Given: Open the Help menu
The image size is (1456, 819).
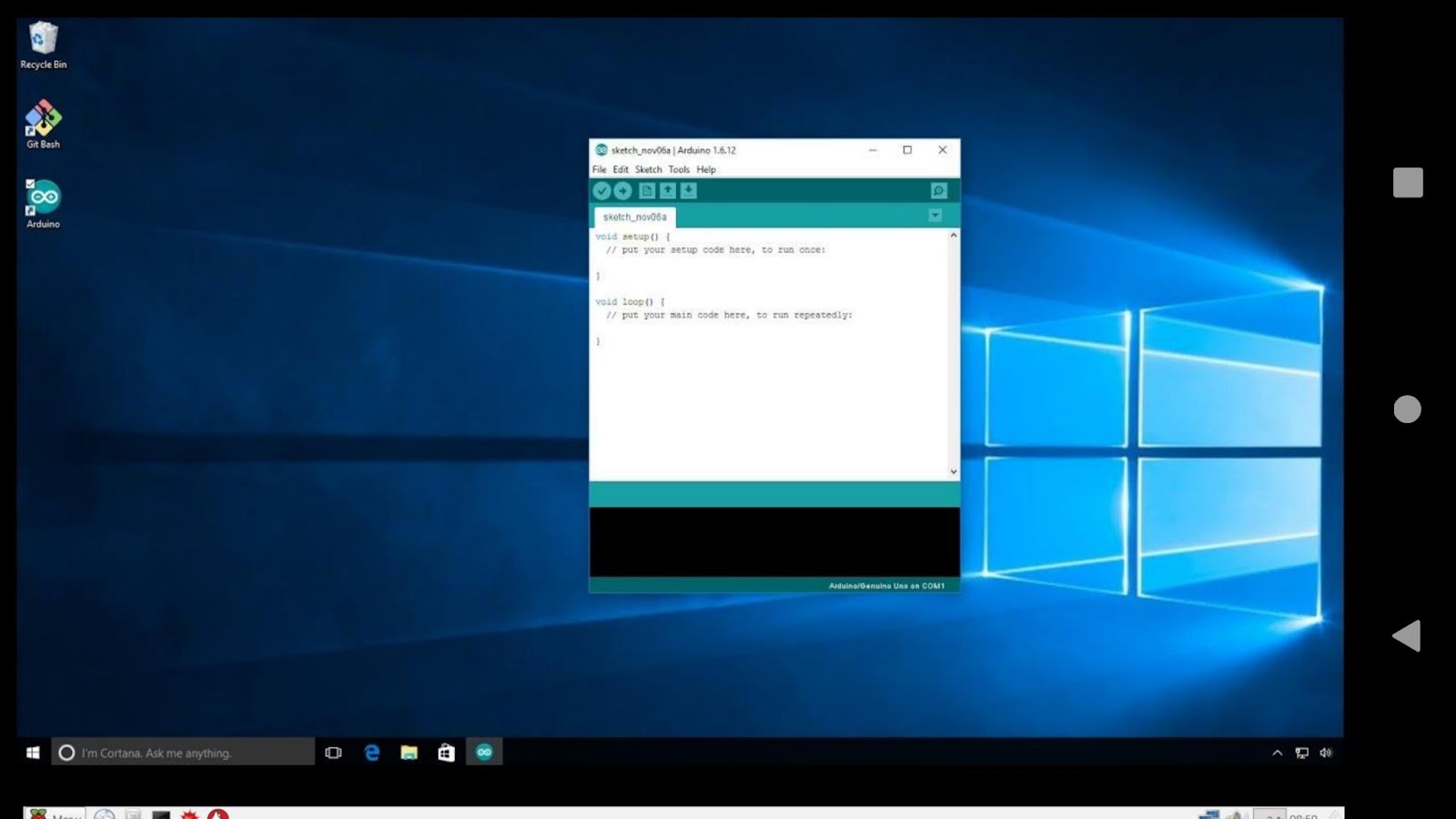Looking at the screenshot, I should point(706,169).
